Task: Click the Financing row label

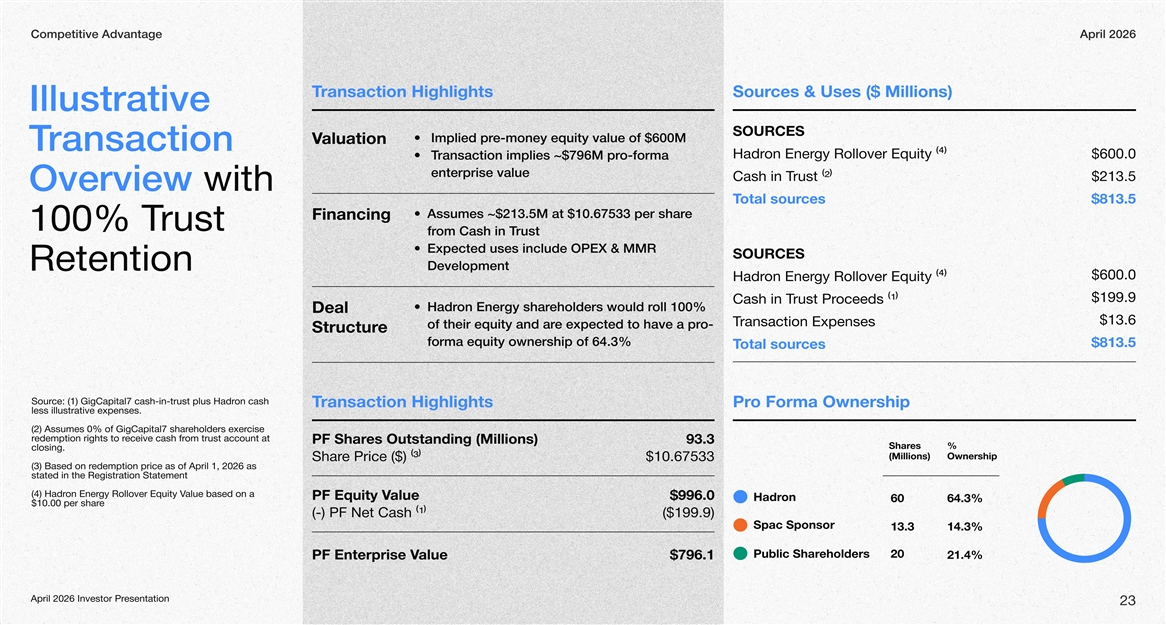Action: (x=351, y=215)
